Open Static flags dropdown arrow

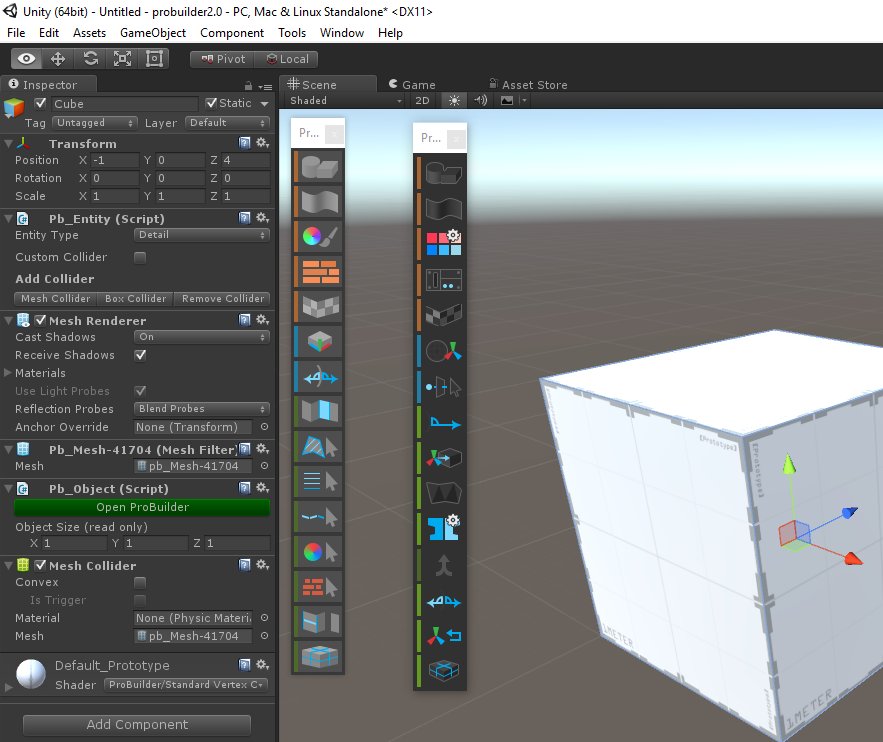(265, 104)
